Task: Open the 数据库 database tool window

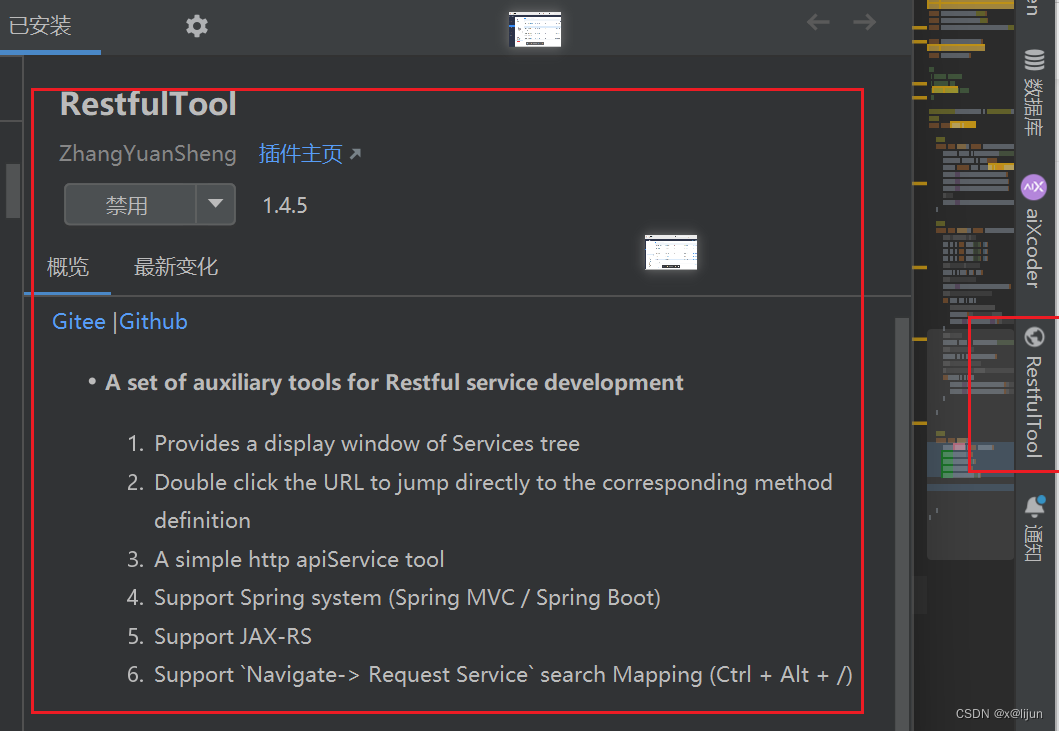Action: point(1034,93)
